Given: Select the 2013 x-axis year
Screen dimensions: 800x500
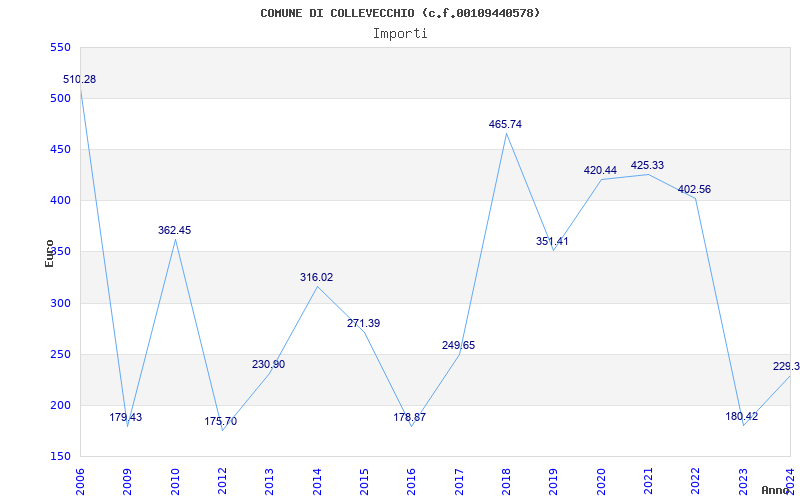Looking at the screenshot, I should (269, 481).
